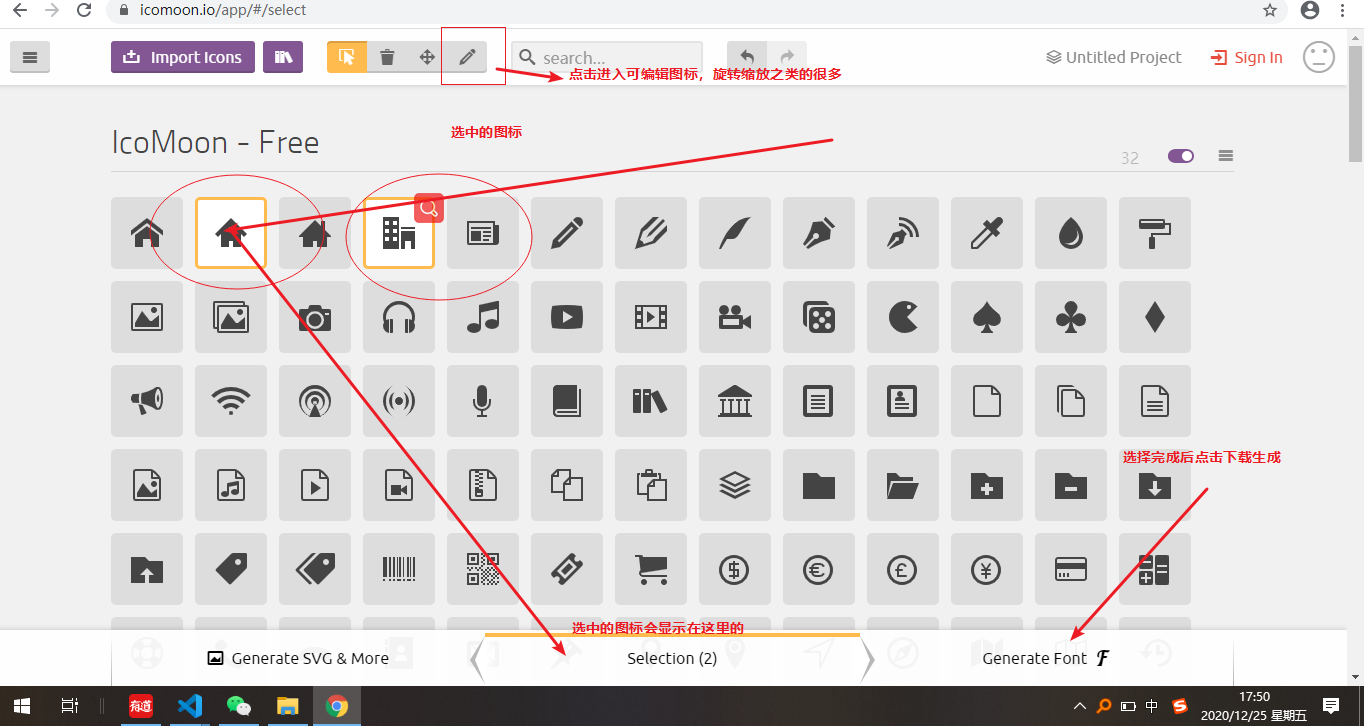Click the Sign In link
The image size is (1364, 726).
click(x=1246, y=57)
